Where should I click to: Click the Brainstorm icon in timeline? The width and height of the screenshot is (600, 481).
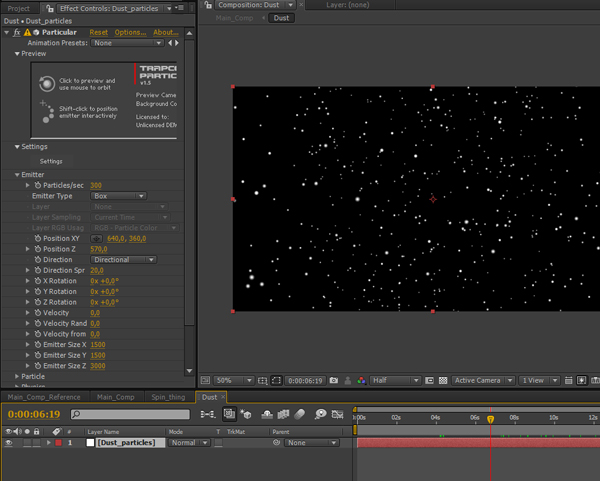[x=320, y=414]
